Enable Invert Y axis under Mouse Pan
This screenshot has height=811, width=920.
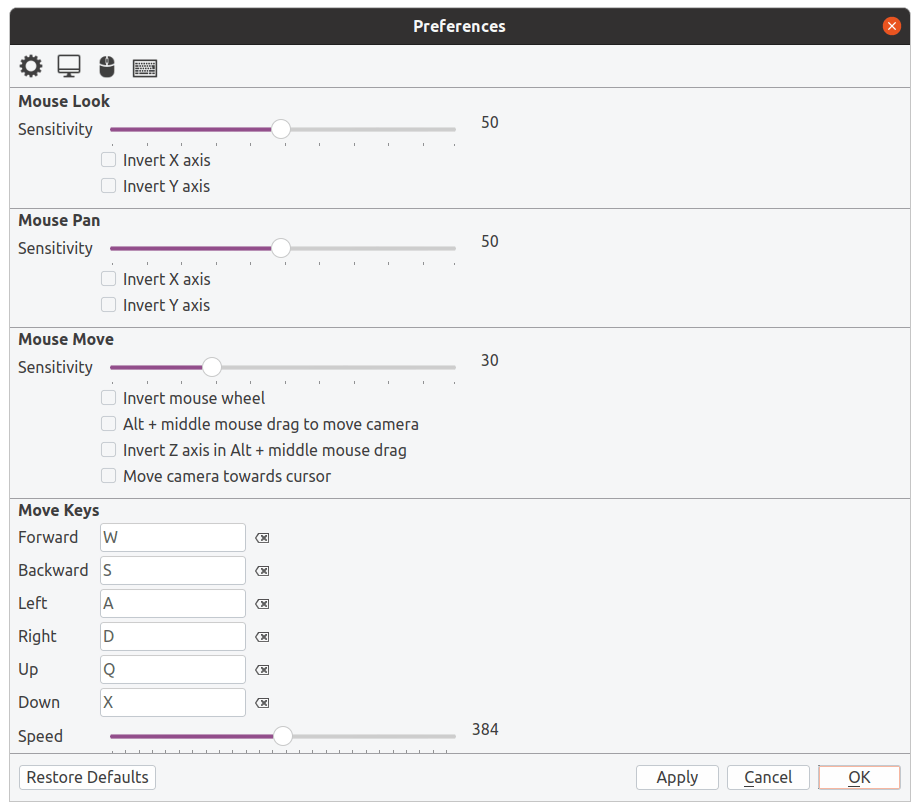click(x=109, y=305)
